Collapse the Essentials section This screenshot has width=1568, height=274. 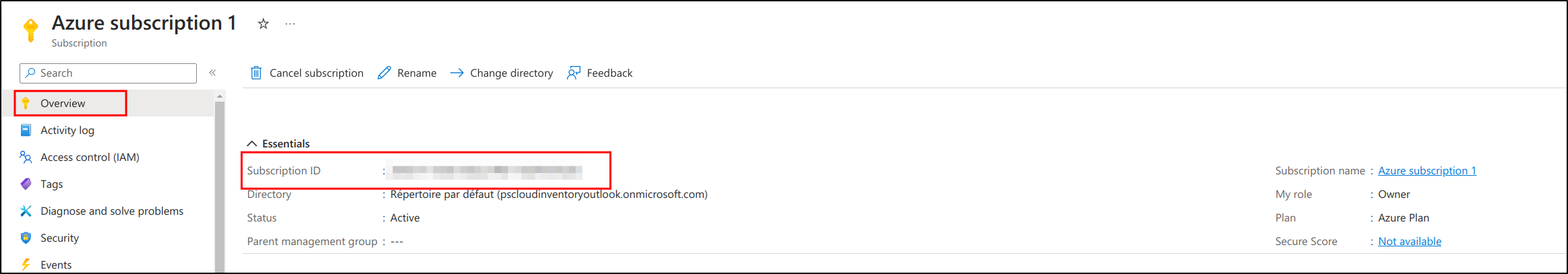252,143
